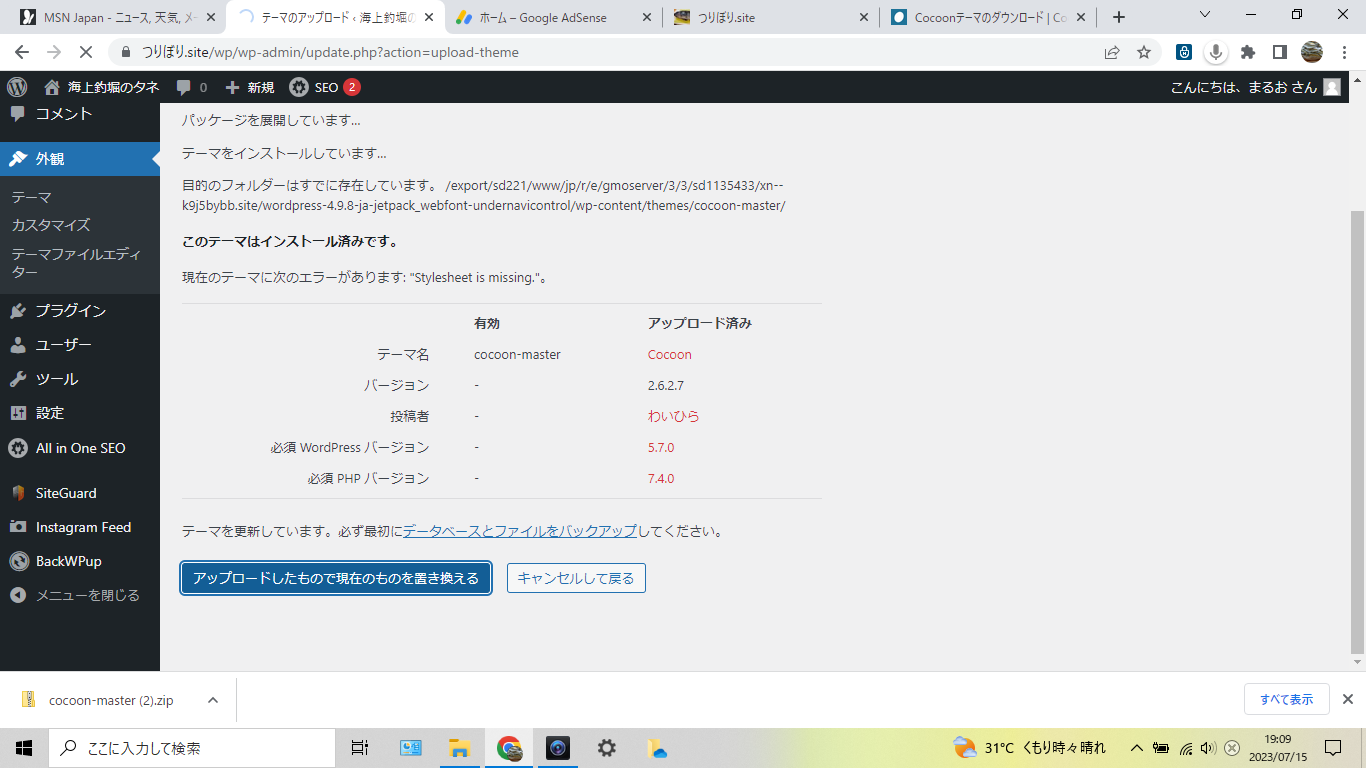Bookmark this page with the star icon
Image resolution: width=1366 pixels, height=768 pixels.
1144,52
